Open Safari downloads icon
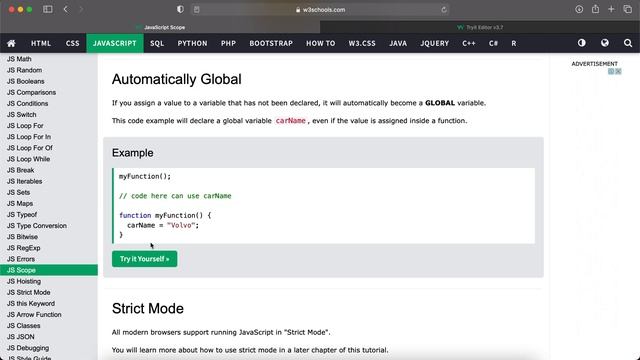Screen dimensions: 640x360 coord(579,9)
